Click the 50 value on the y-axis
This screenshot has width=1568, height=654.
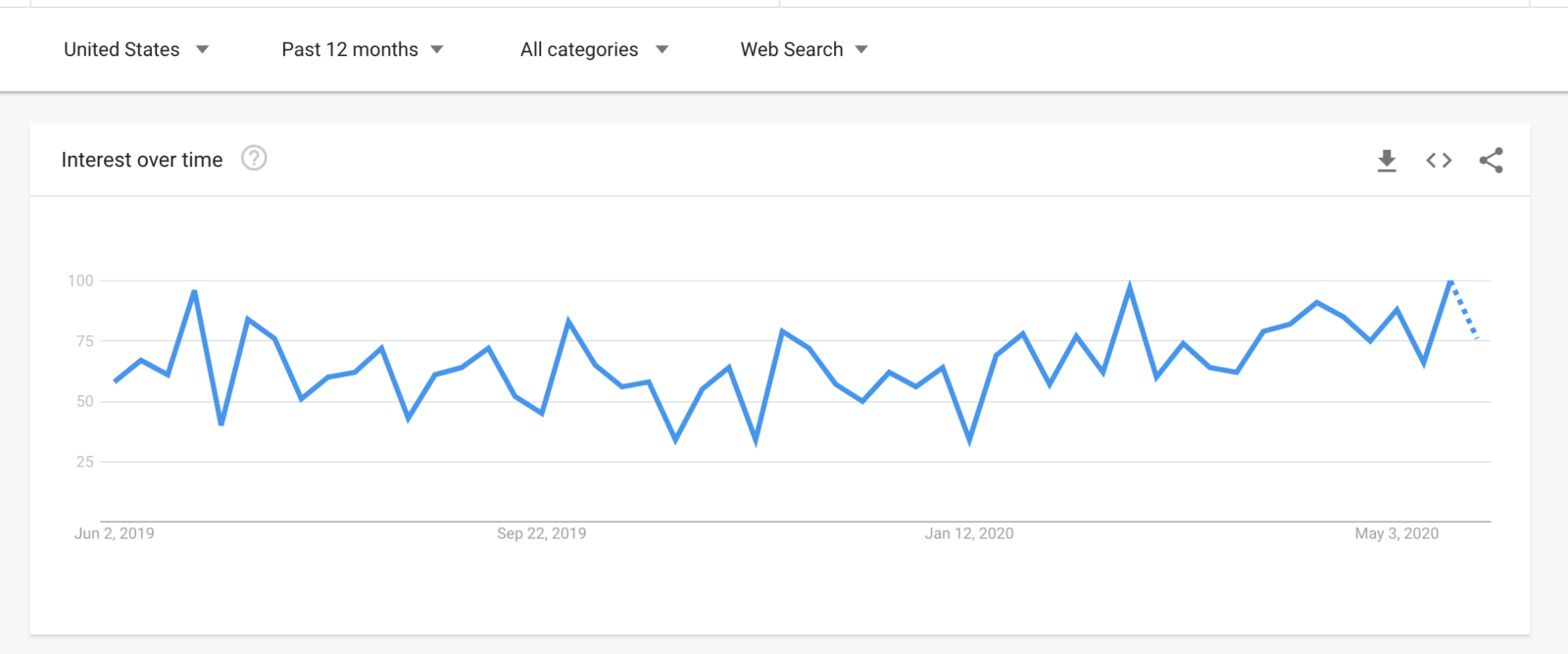(85, 401)
